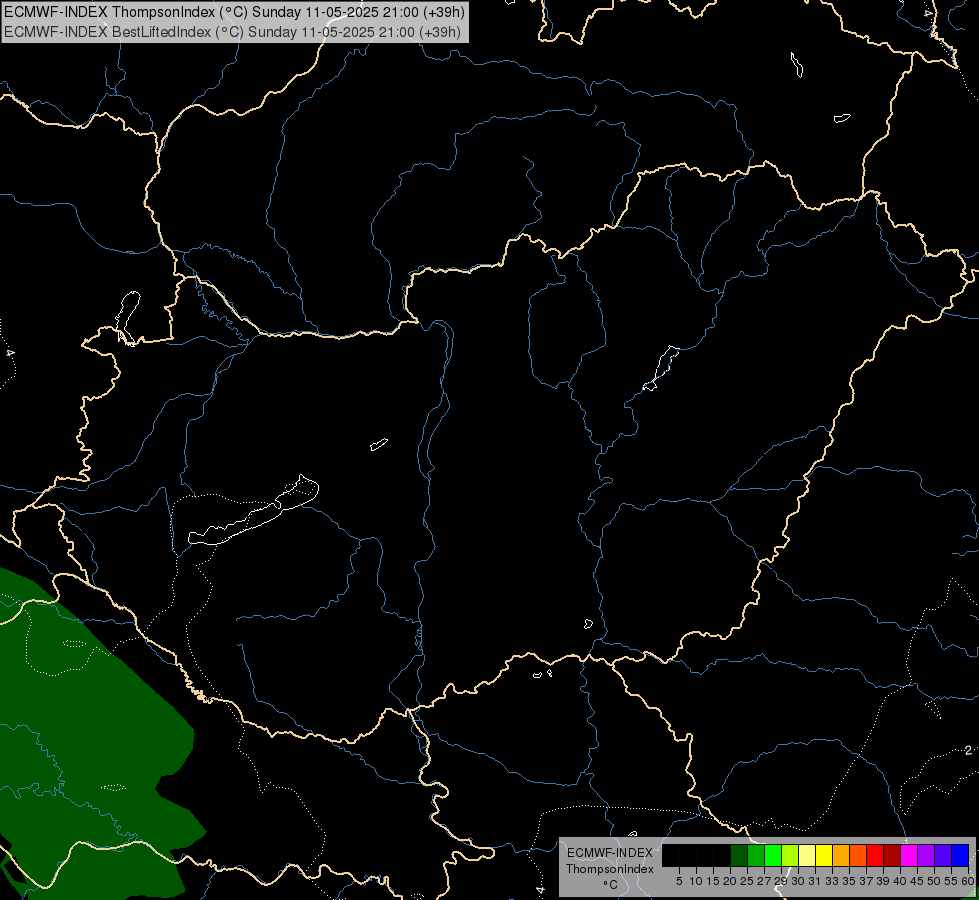Screen dimensions: 979x900
Task: Pick the violet 50-55 legend swatch
Action: tap(943, 855)
